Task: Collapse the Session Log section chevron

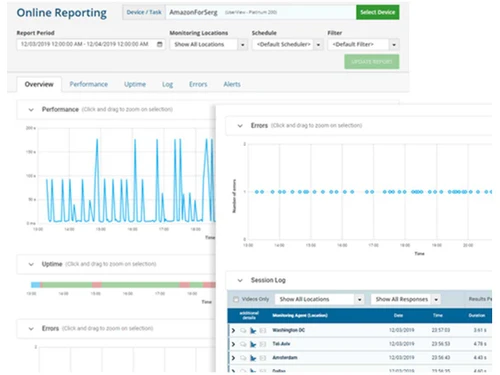Action: (x=240, y=280)
